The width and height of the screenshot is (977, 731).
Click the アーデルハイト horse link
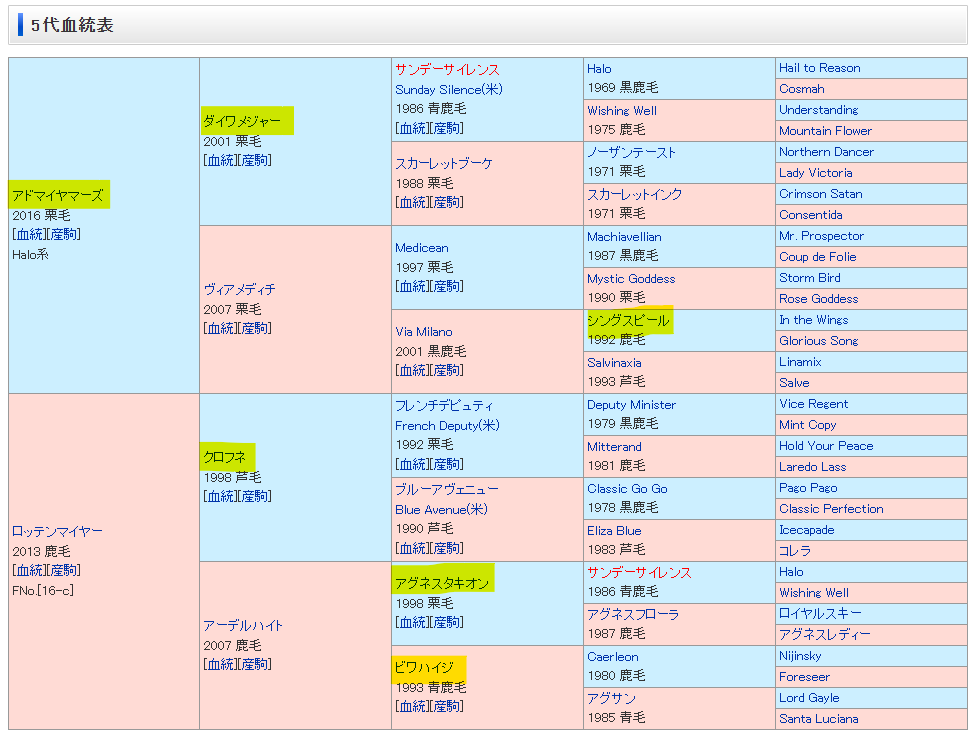tap(243, 625)
